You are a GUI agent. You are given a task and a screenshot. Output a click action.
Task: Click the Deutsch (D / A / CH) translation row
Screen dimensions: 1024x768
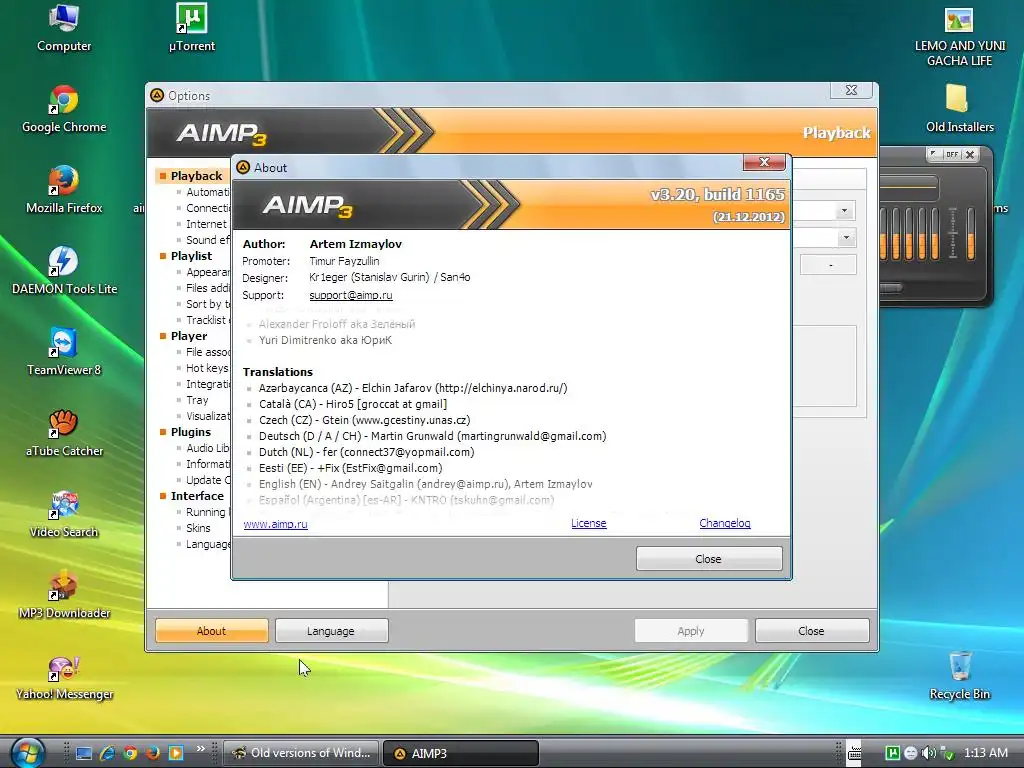point(432,436)
